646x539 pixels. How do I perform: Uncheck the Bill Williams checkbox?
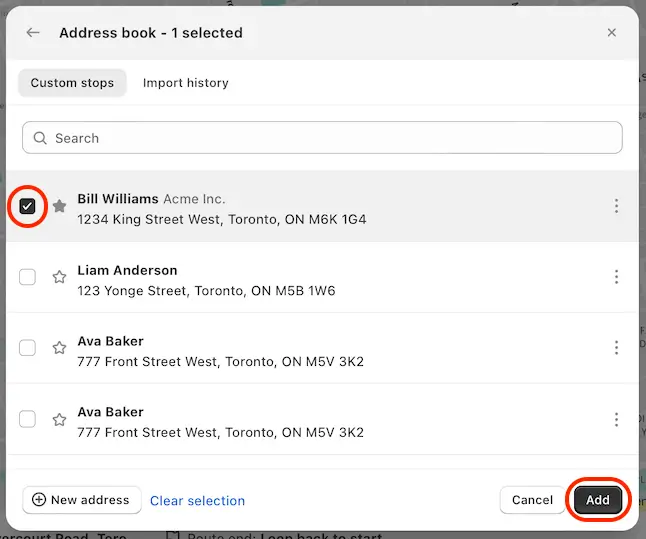click(27, 206)
